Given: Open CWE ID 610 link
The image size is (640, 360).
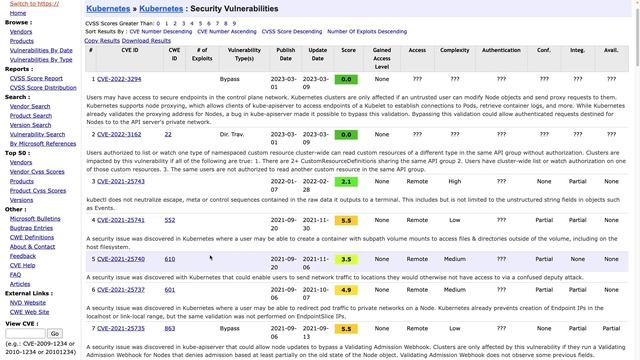Looking at the screenshot, I should pos(170,259).
